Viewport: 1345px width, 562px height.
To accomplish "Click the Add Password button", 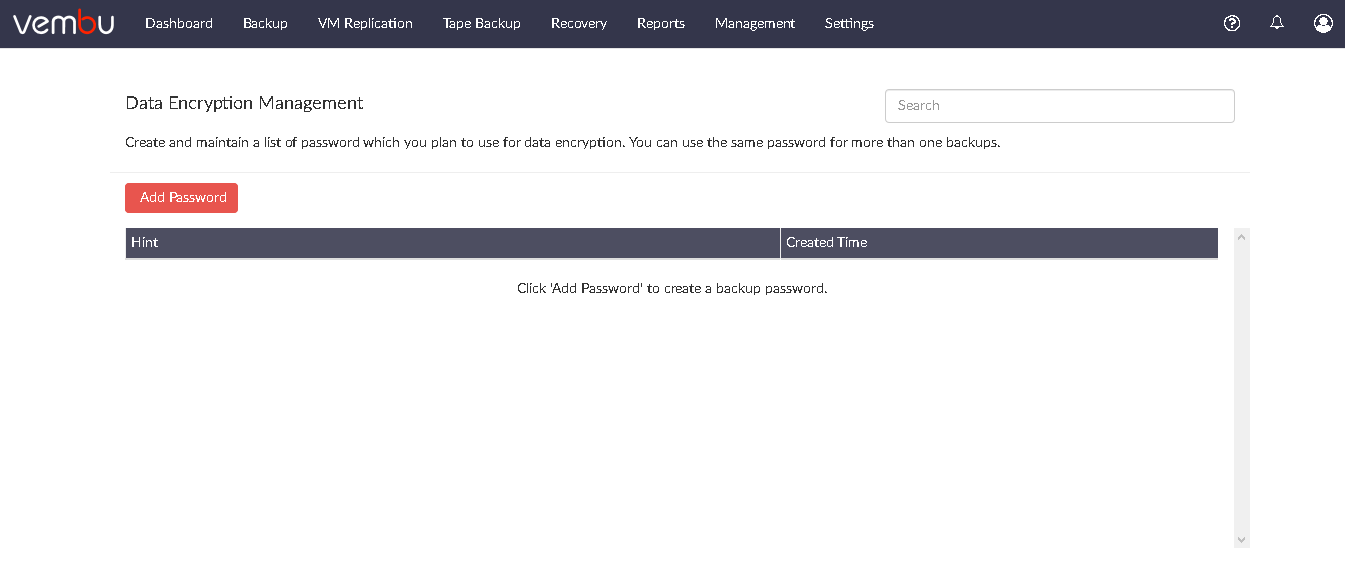I will (181, 198).
